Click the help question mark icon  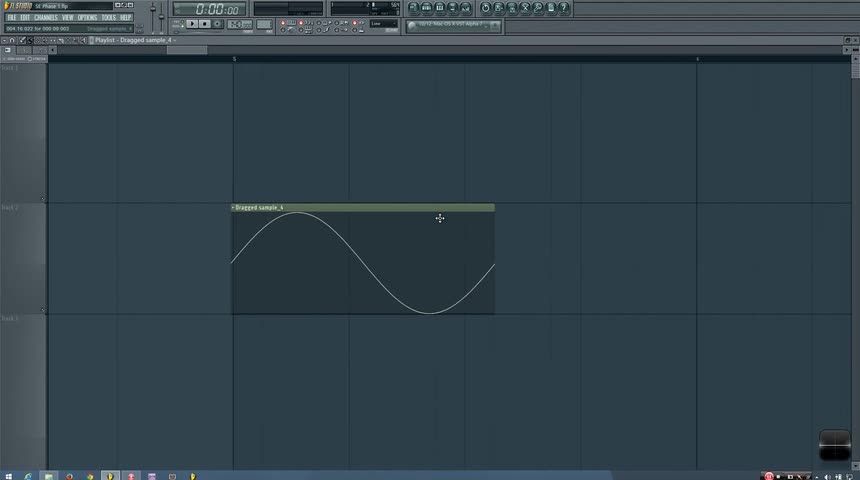pyautogui.click(x=563, y=8)
